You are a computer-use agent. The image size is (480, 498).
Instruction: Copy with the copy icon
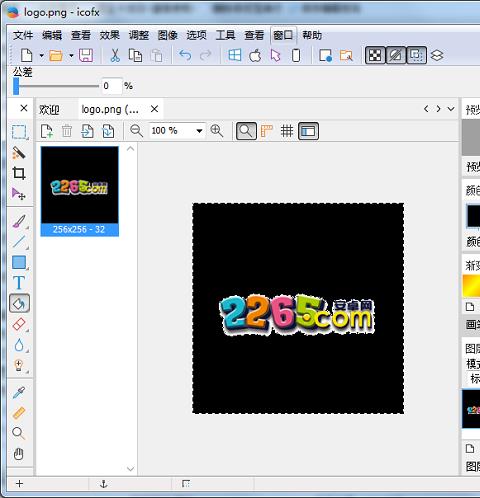click(x=135, y=55)
